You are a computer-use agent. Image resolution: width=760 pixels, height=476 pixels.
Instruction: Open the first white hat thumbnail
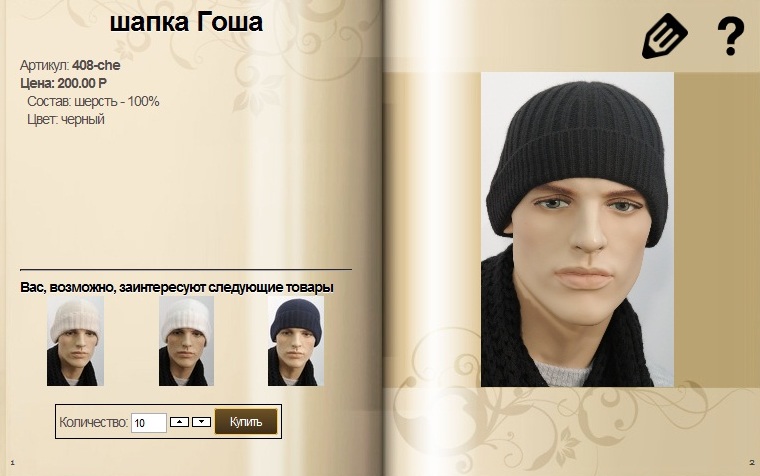coord(75,341)
